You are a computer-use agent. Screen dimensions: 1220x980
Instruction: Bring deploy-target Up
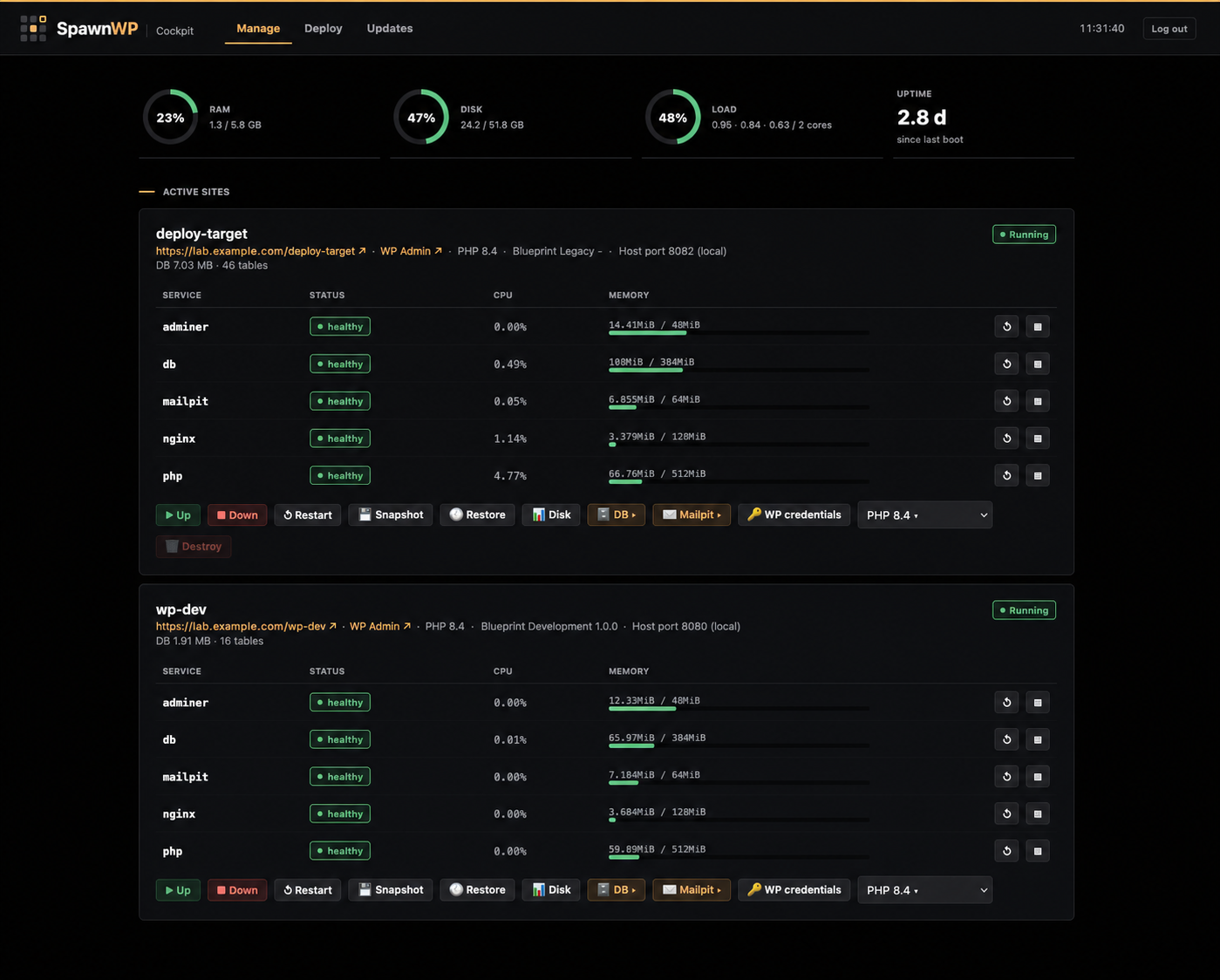[x=178, y=515]
